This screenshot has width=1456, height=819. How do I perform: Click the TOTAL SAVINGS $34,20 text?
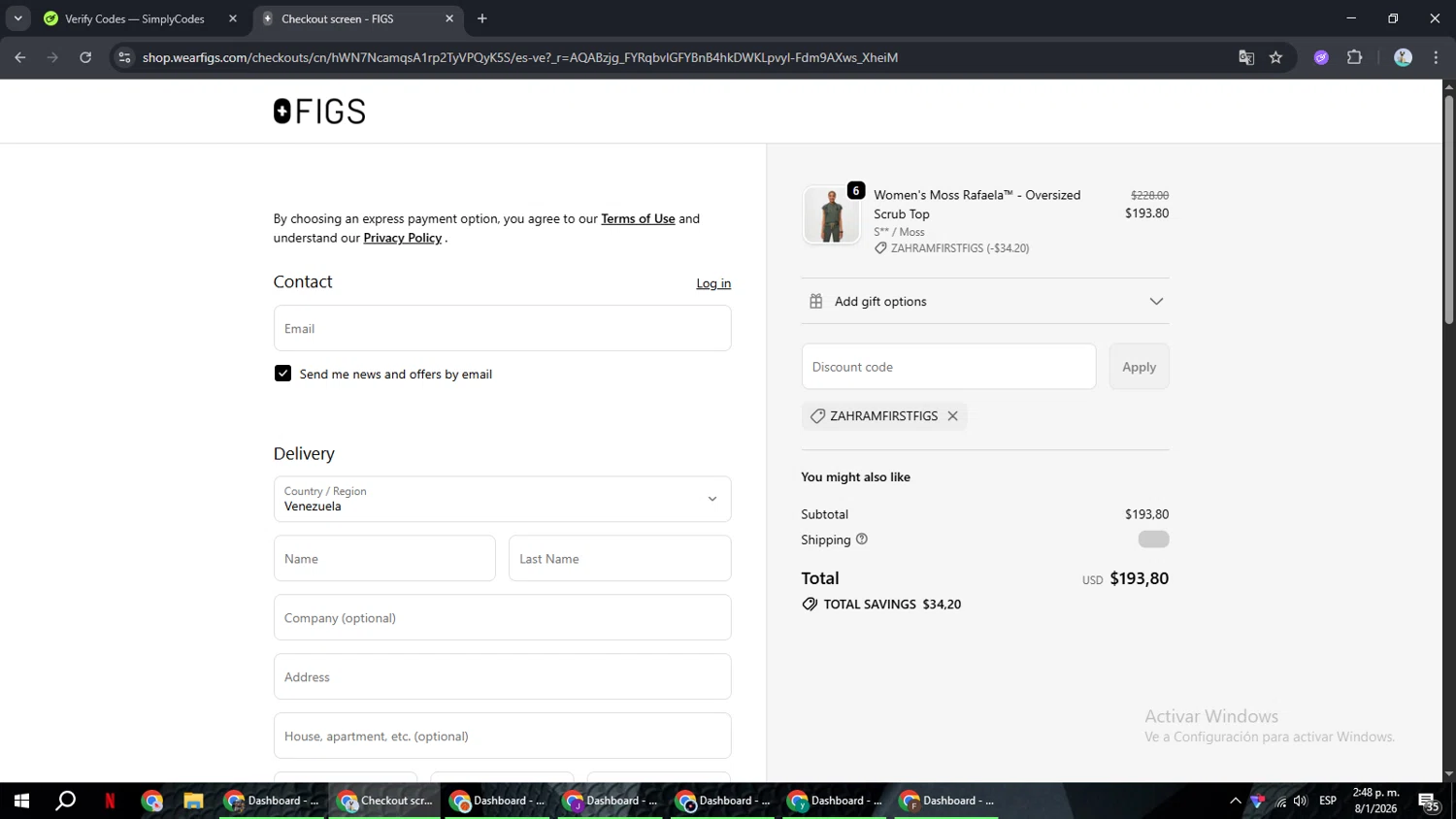[892, 605]
